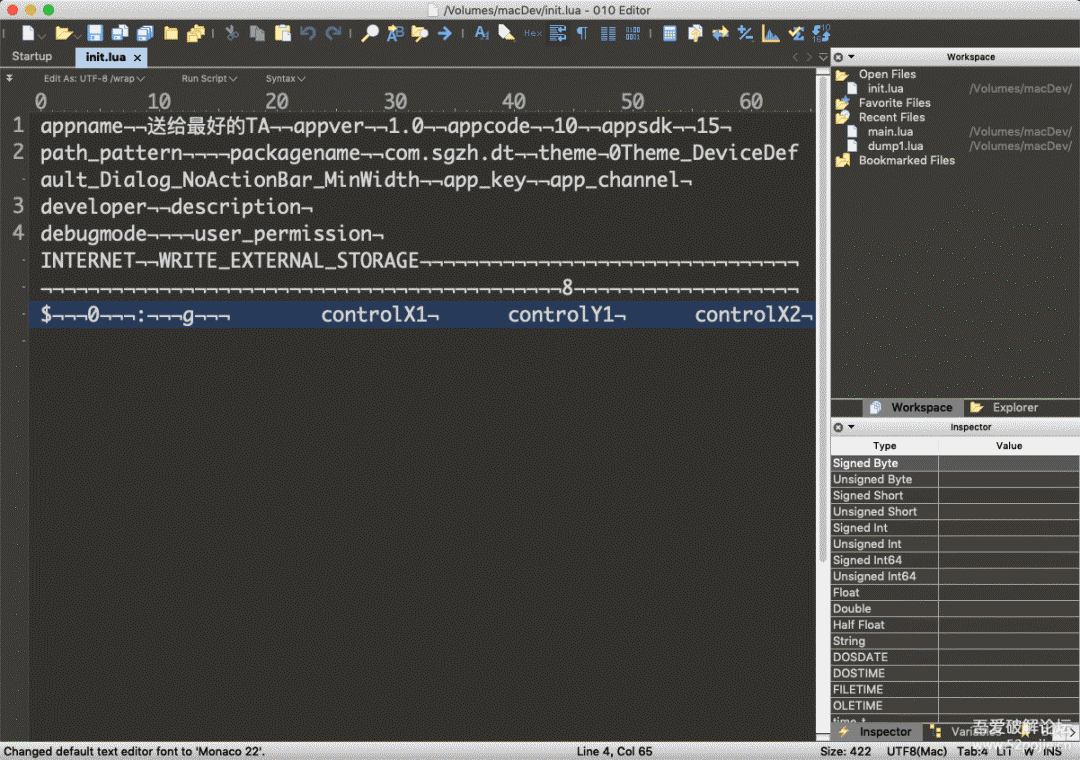Open the Find magnifier tool
Image resolution: width=1080 pixels, height=760 pixels.
click(x=369, y=33)
